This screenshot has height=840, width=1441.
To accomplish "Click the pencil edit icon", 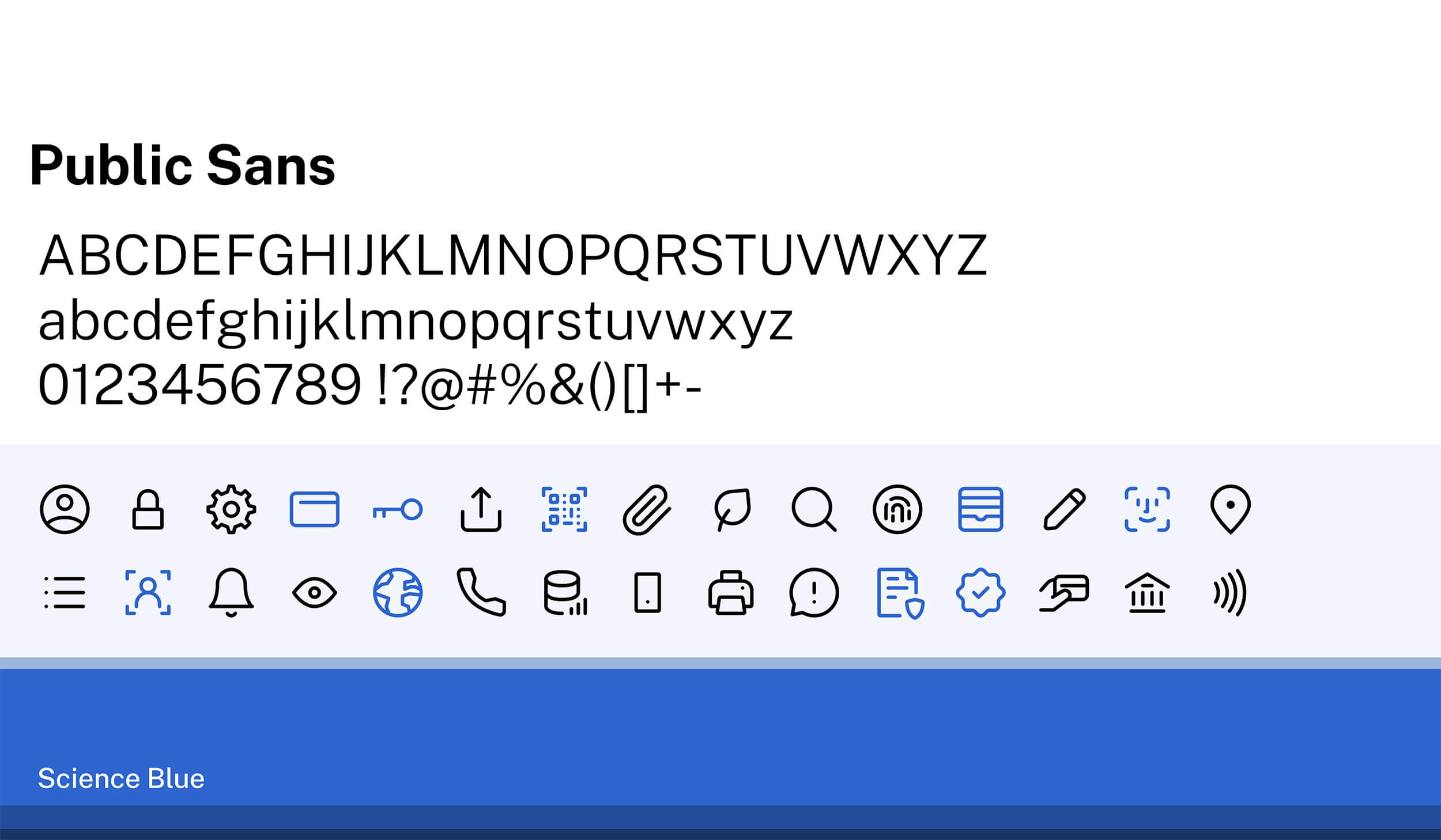I will [1064, 509].
